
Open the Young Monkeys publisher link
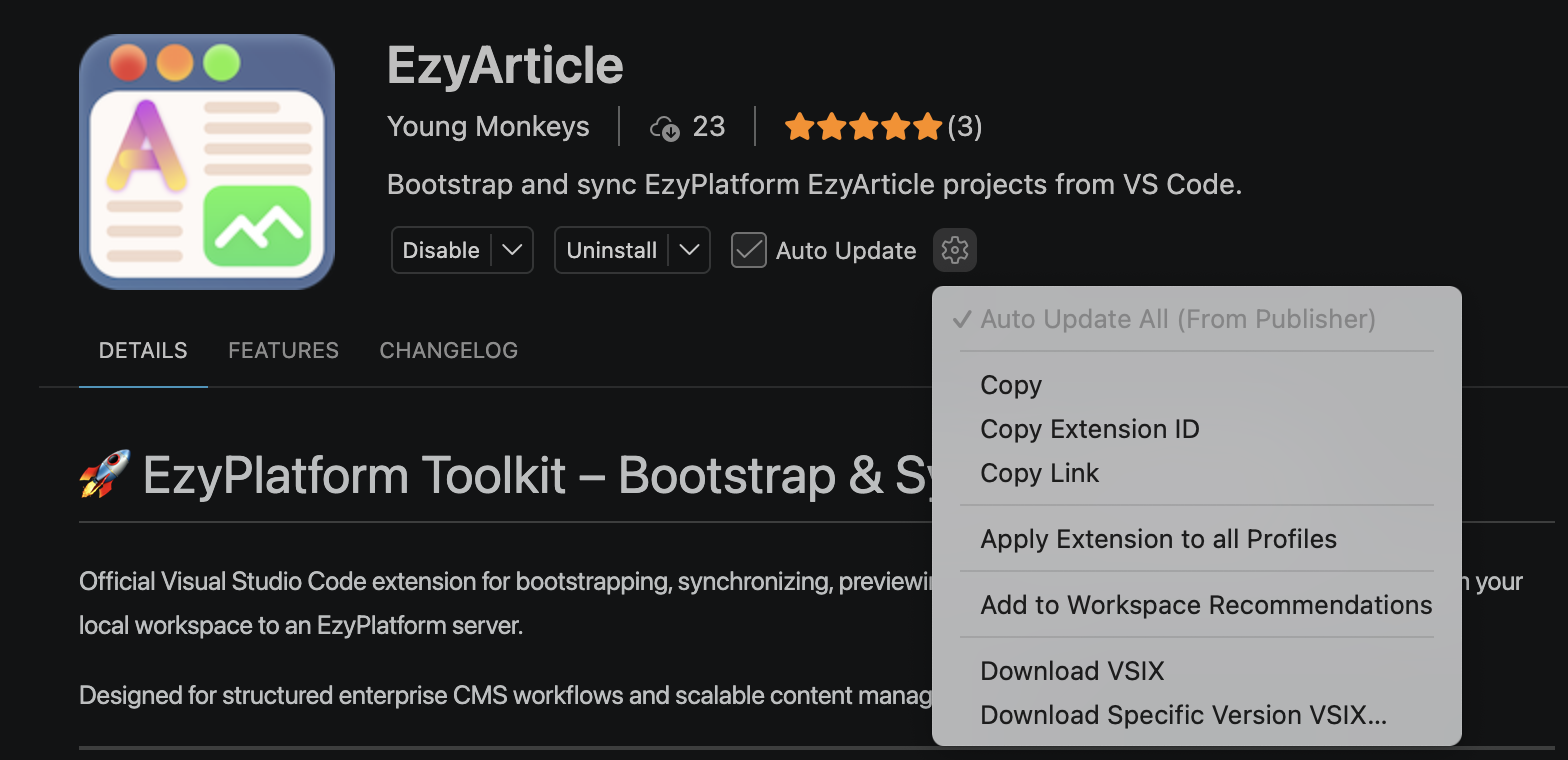(488, 127)
